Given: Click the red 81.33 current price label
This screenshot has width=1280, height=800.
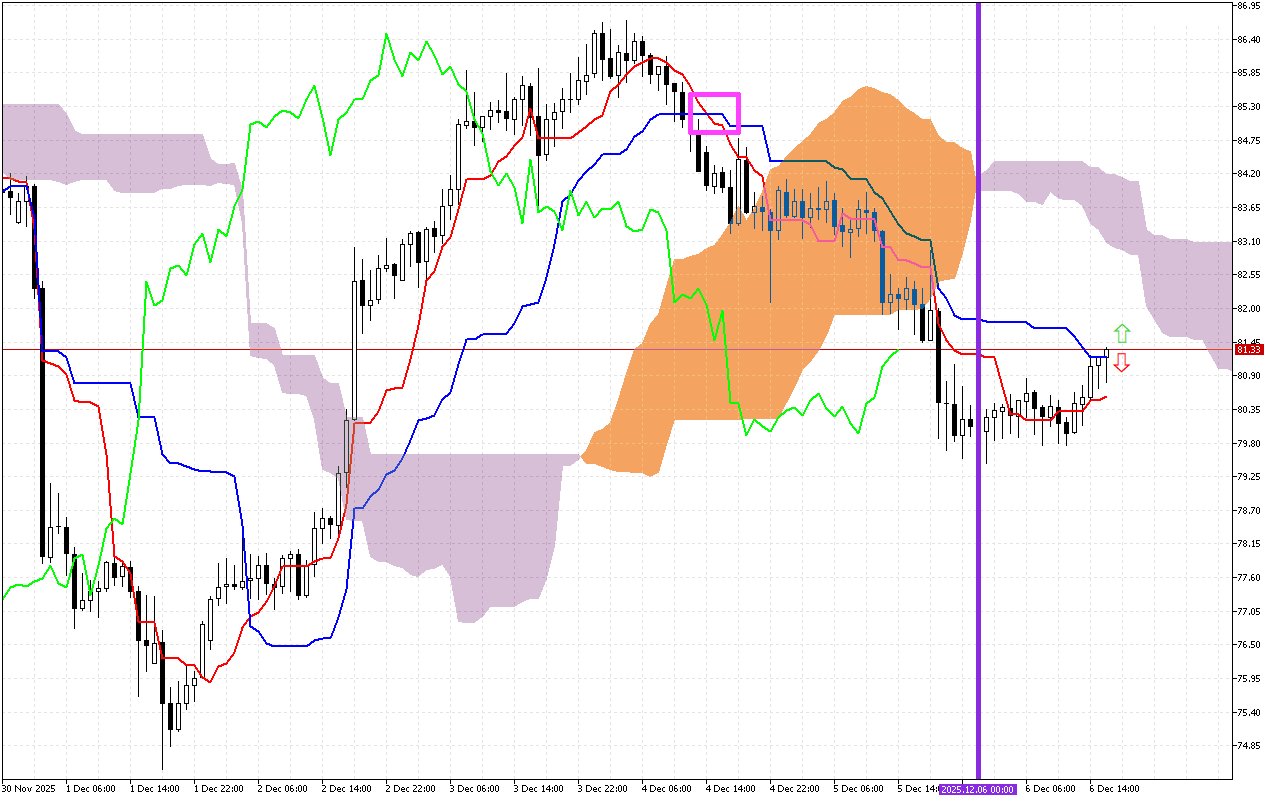Looking at the screenshot, I should coord(1250,349).
